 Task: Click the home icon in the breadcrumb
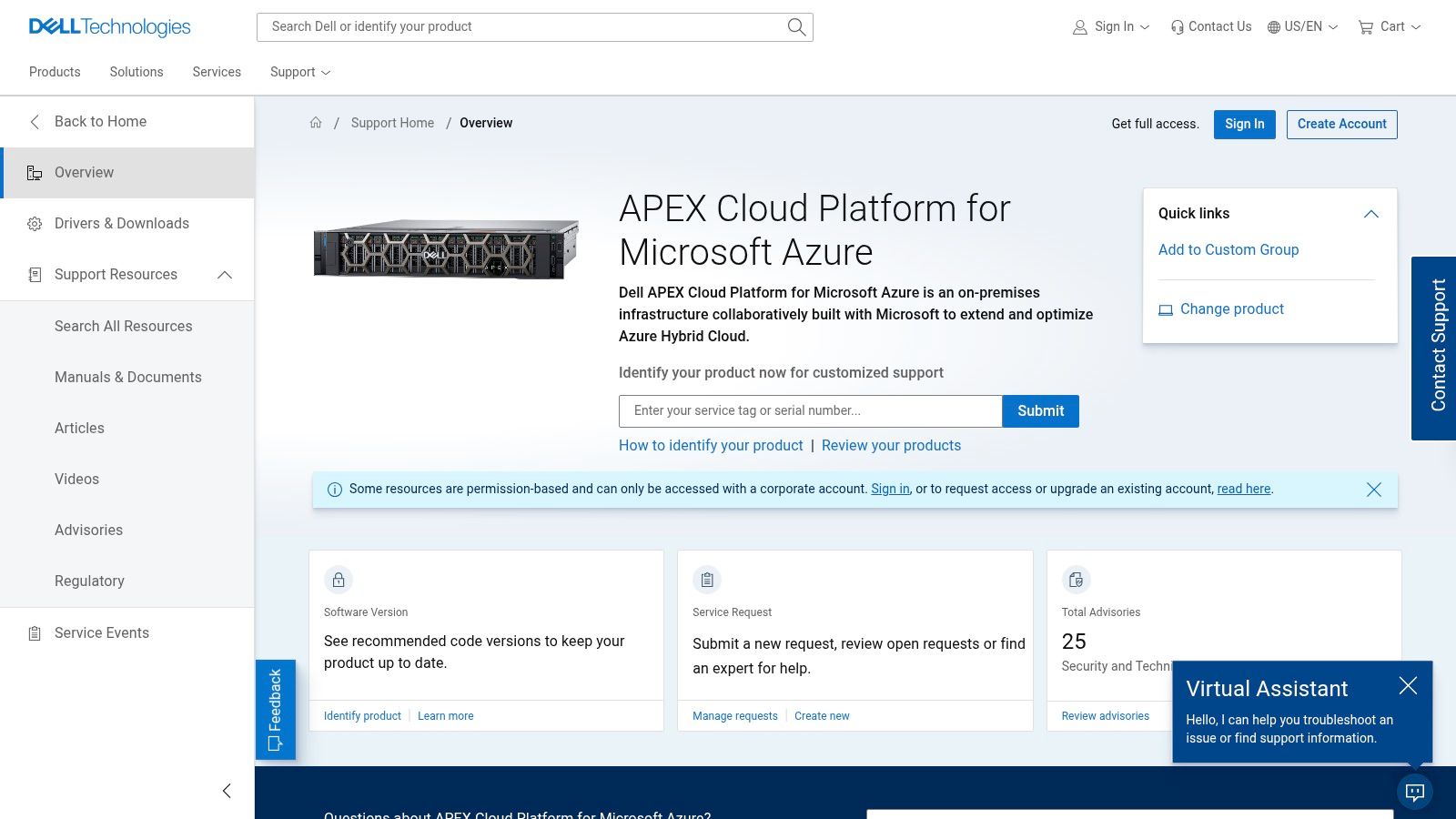[x=315, y=122]
